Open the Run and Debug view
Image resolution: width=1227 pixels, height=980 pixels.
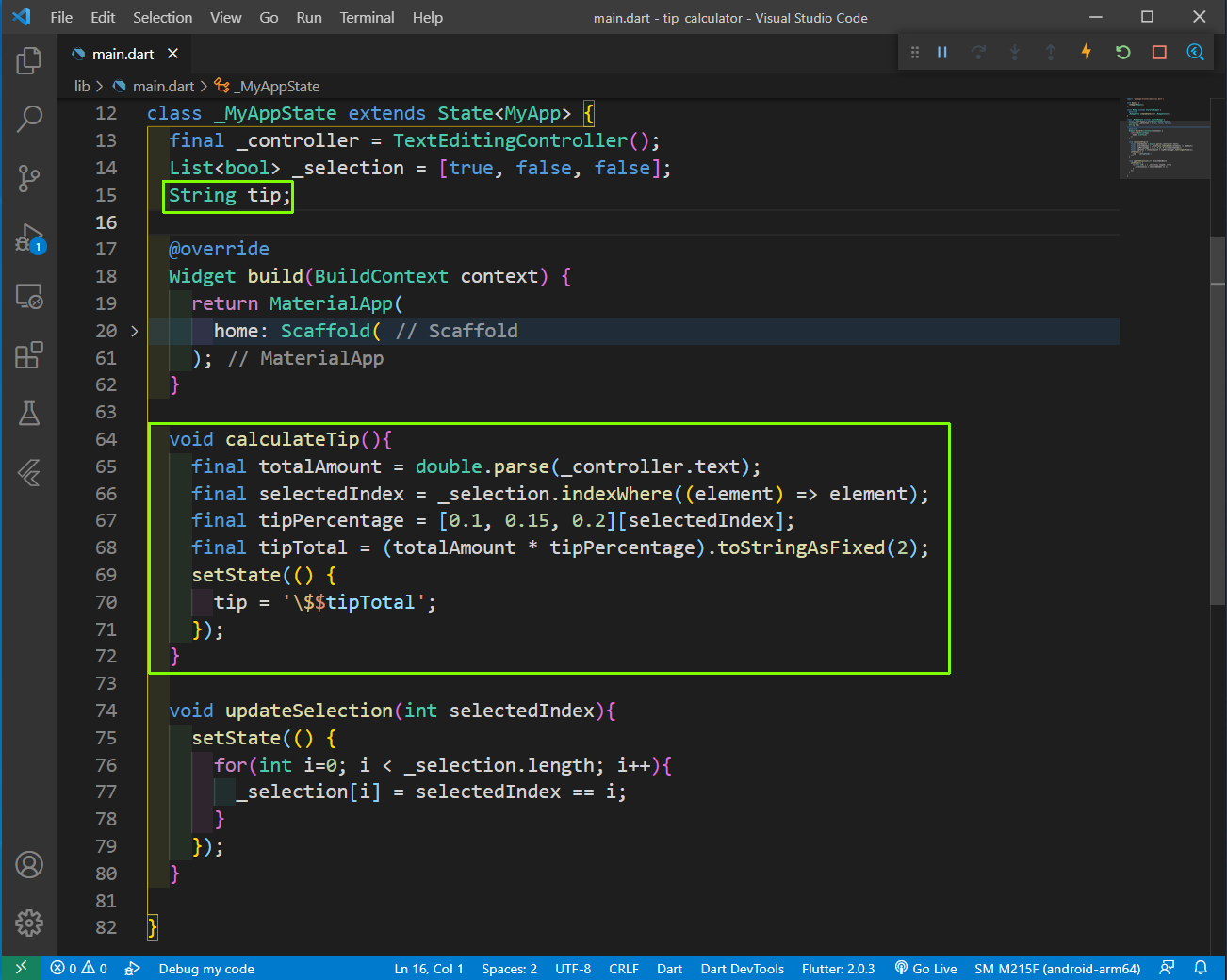(x=29, y=237)
